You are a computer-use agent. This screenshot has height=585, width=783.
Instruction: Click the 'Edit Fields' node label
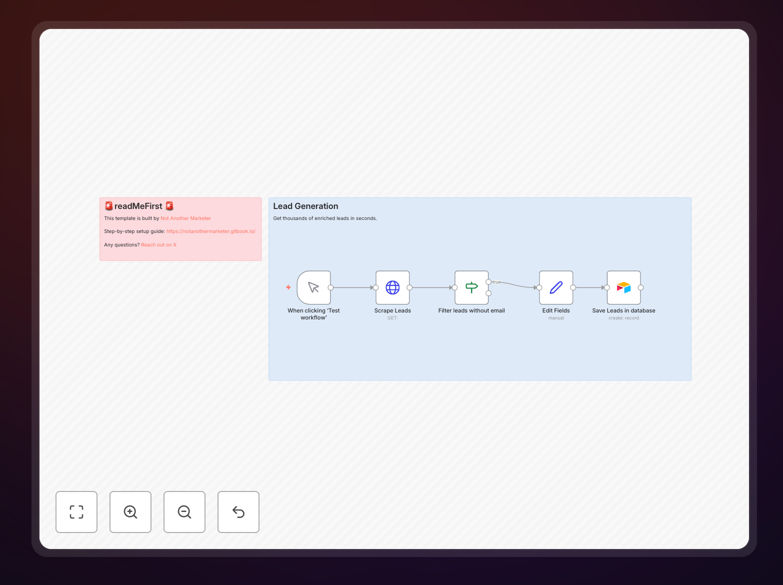point(556,310)
